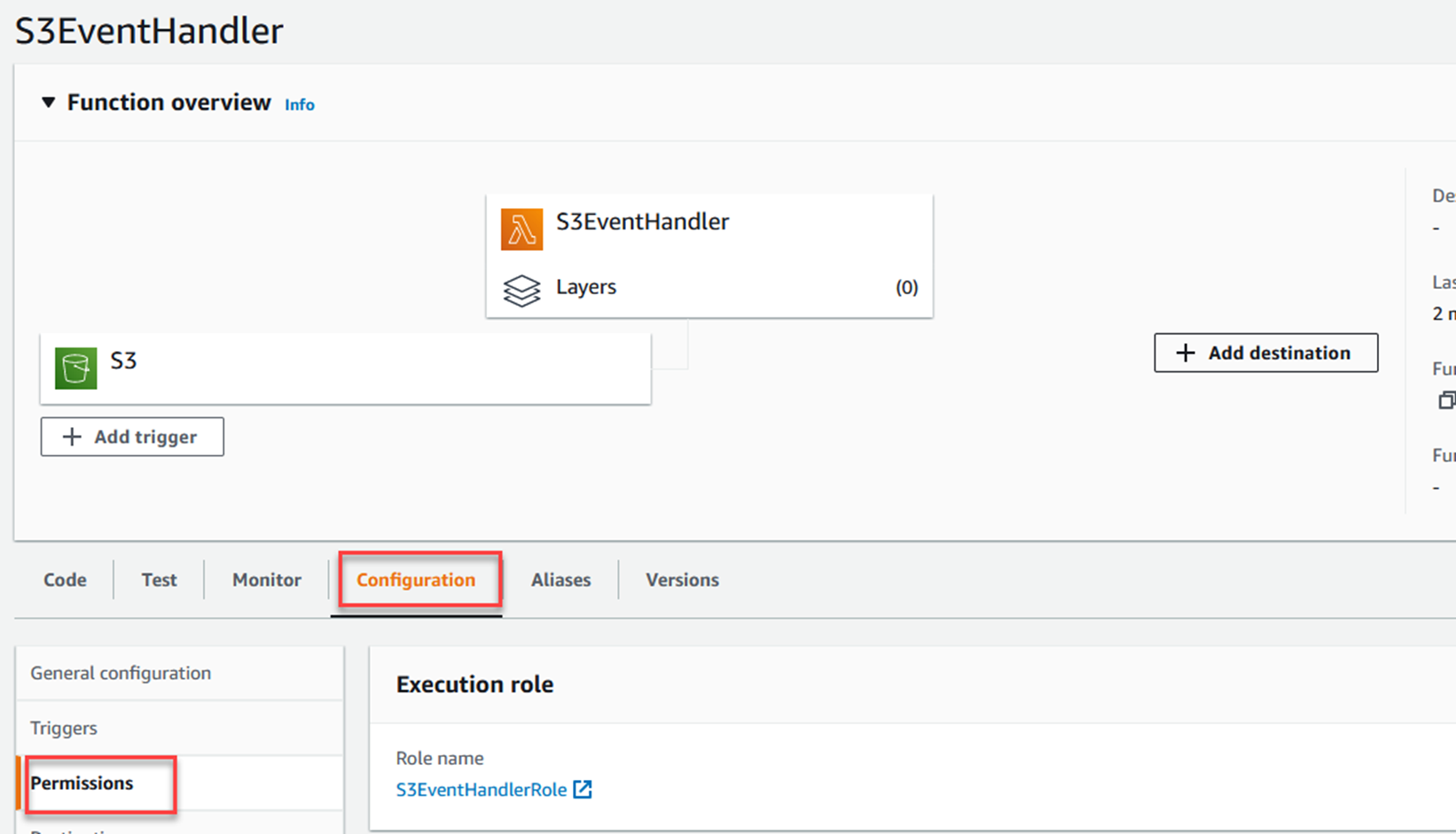Switch to the Aliases tab
This screenshot has width=1456, height=834.
pos(560,580)
